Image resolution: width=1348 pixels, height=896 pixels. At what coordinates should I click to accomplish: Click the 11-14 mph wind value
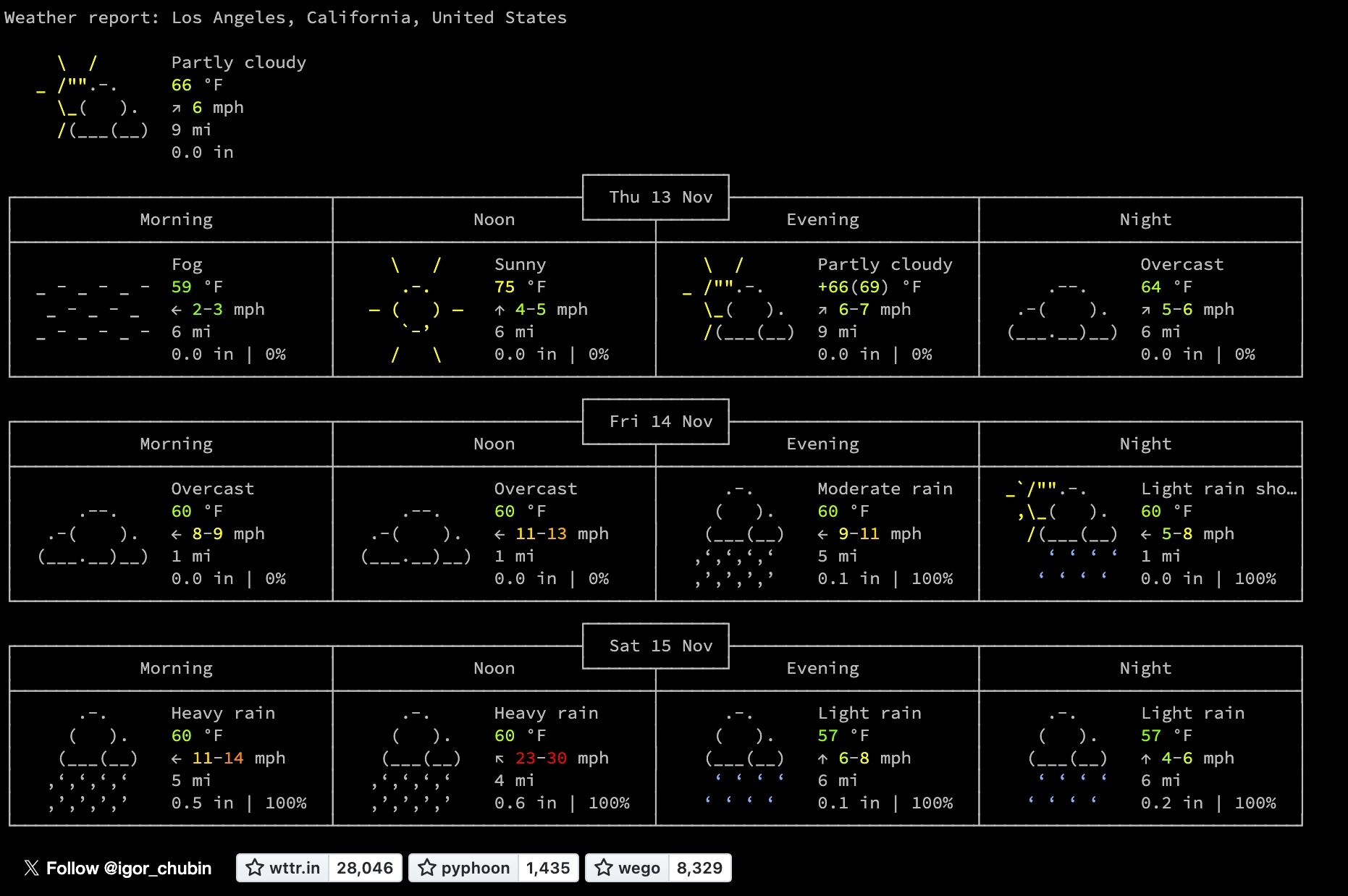point(228,758)
